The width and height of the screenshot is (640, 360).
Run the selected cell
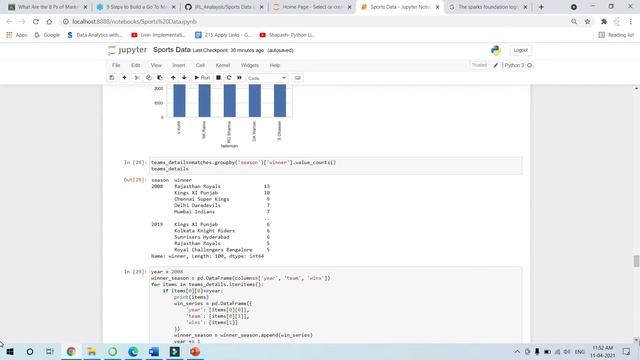(202, 78)
